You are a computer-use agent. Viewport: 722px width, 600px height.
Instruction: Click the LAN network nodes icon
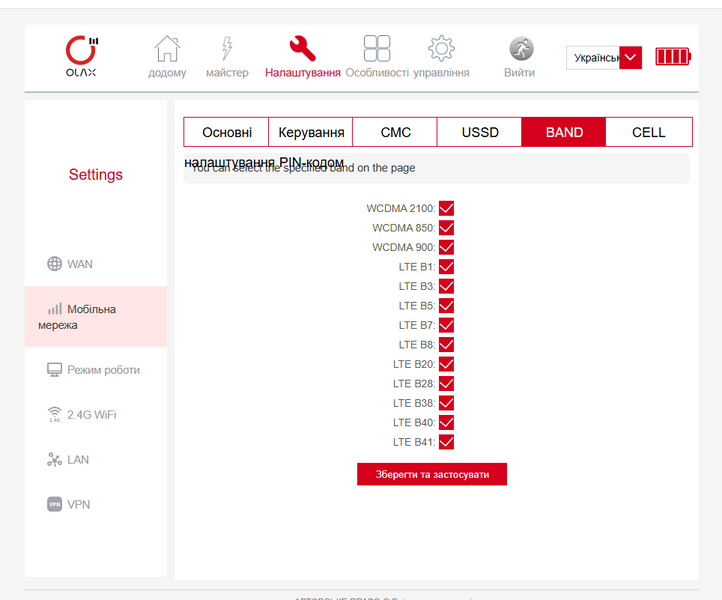point(54,460)
